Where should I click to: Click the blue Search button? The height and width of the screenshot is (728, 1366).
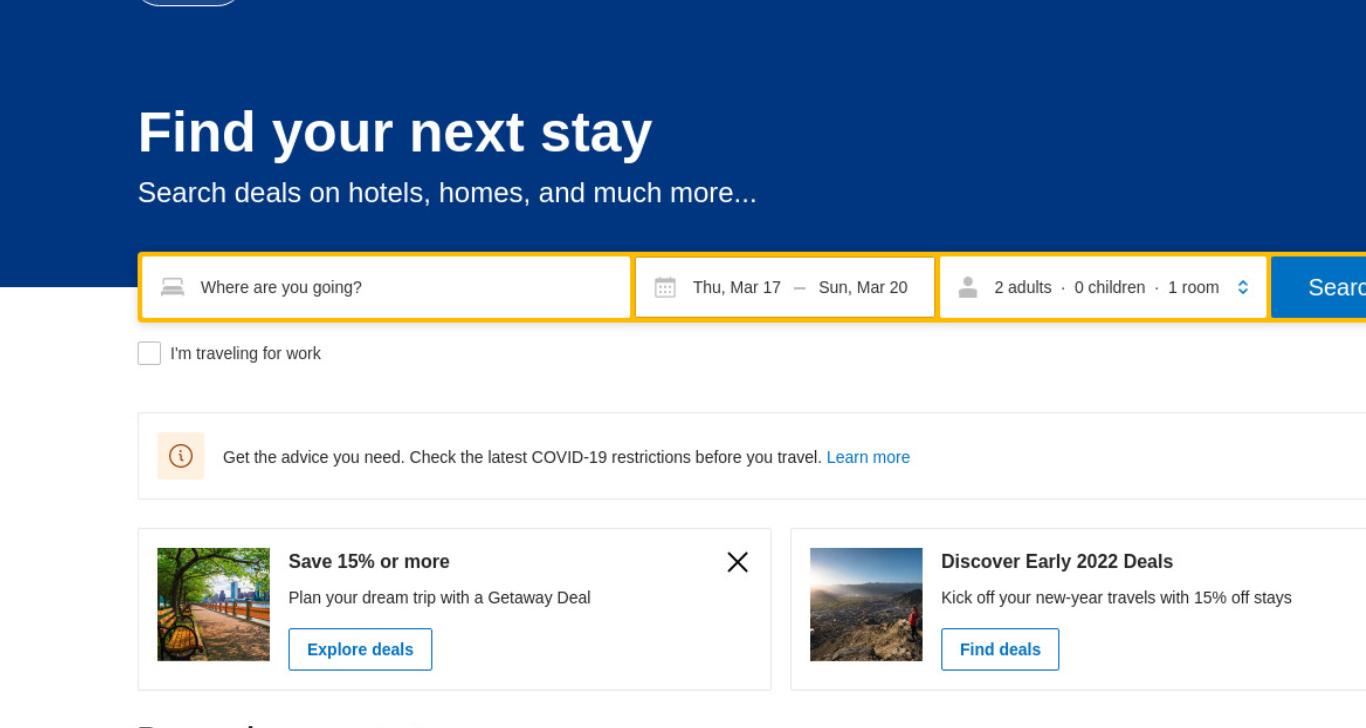tap(1318, 287)
